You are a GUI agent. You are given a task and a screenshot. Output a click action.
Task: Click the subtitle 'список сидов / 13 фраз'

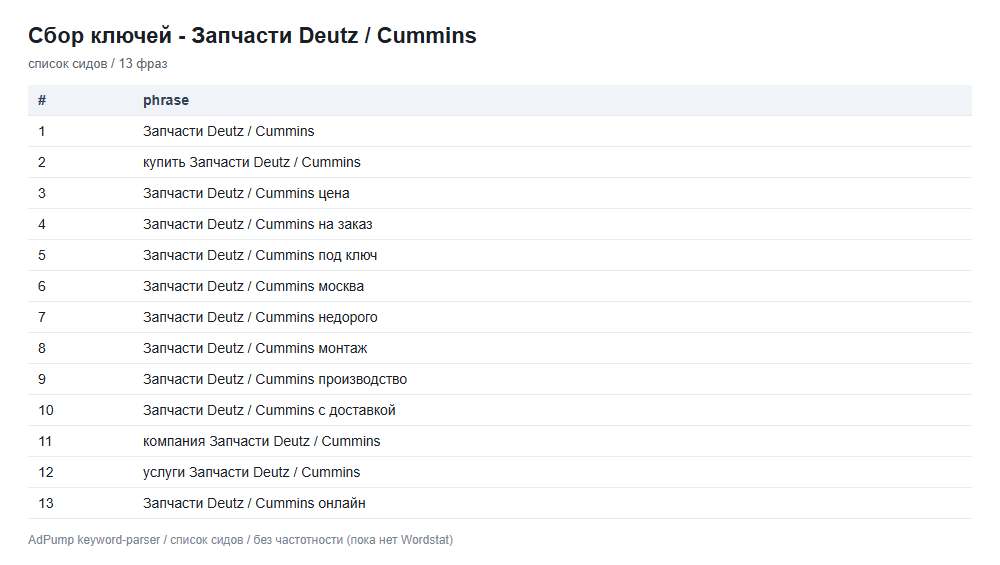coord(98,64)
